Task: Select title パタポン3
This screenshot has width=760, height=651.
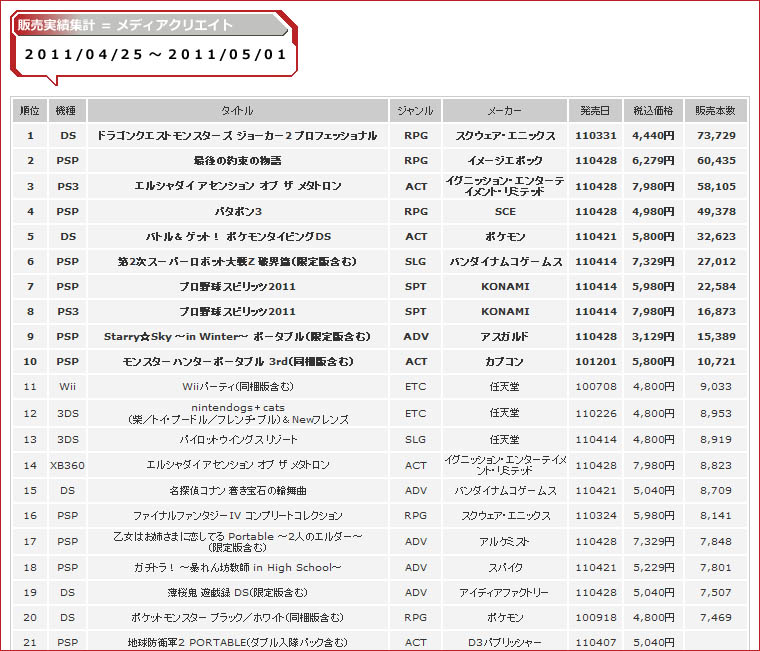Action: 238,211
